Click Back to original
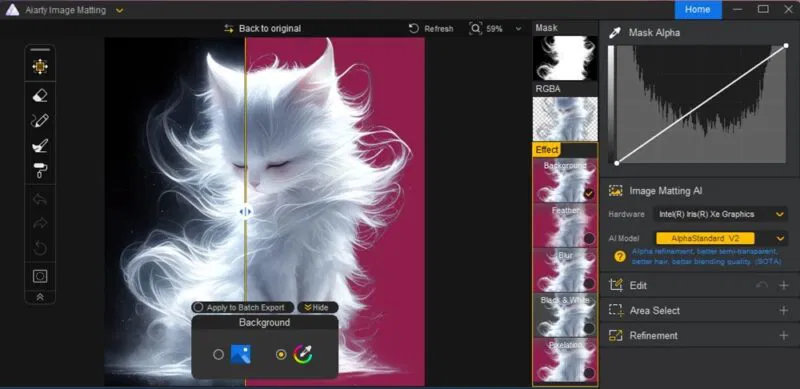 [x=263, y=29]
